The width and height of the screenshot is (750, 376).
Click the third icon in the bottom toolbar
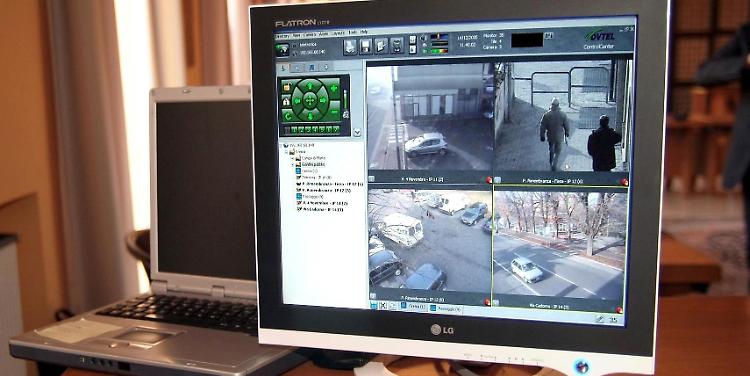pyautogui.click(x=393, y=306)
